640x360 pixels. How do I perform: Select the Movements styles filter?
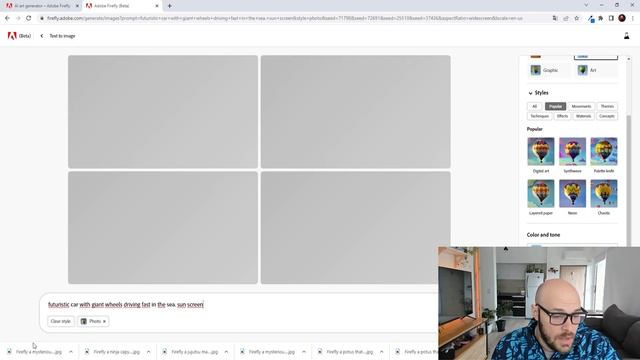tap(581, 106)
